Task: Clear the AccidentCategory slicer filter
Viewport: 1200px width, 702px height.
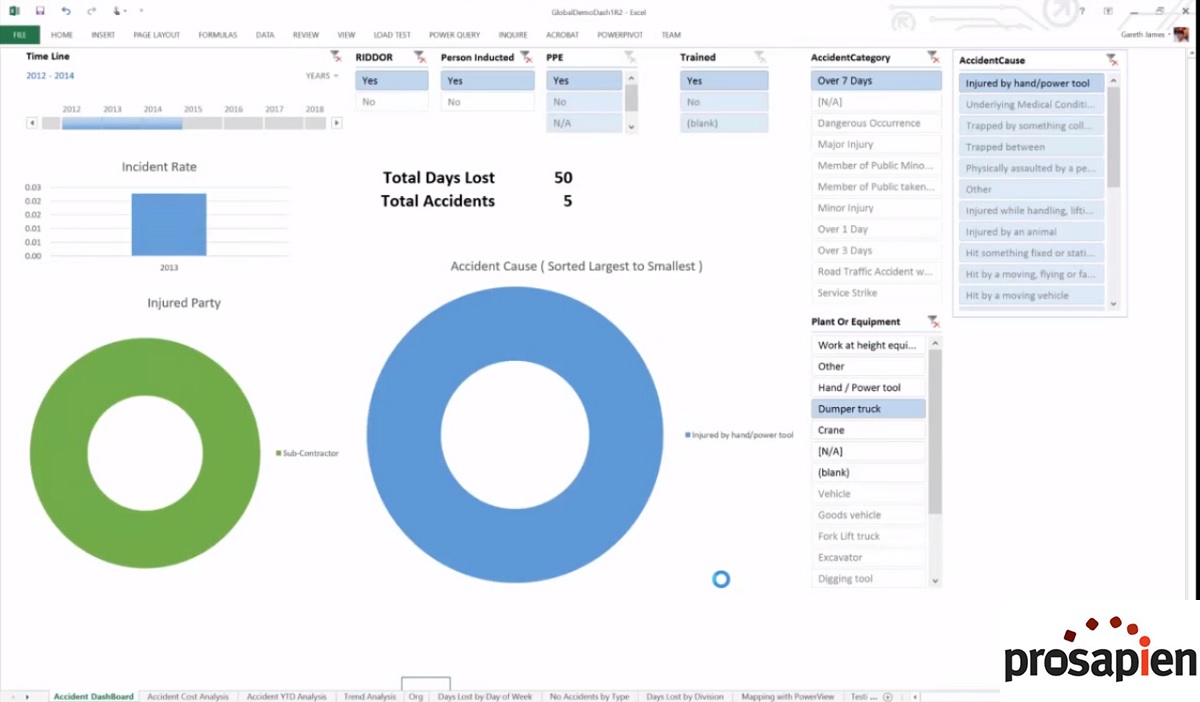Action: [932, 58]
